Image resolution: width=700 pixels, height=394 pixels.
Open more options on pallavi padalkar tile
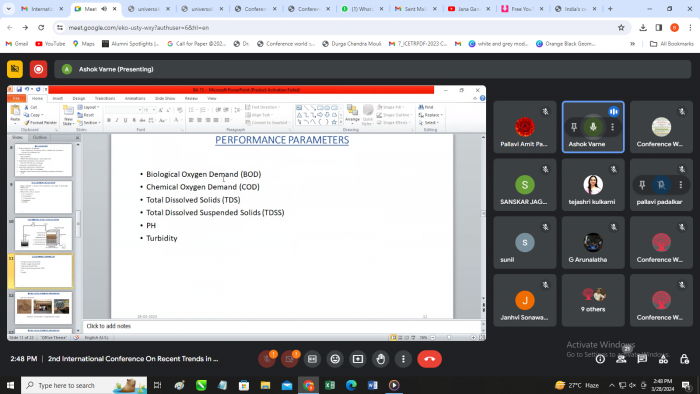tap(680, 185)
